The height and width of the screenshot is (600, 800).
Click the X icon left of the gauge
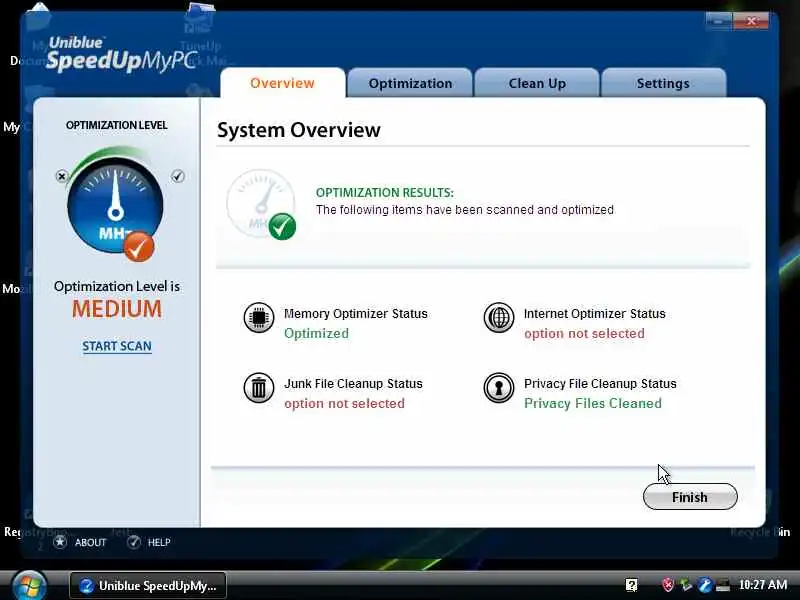(62, 176)
